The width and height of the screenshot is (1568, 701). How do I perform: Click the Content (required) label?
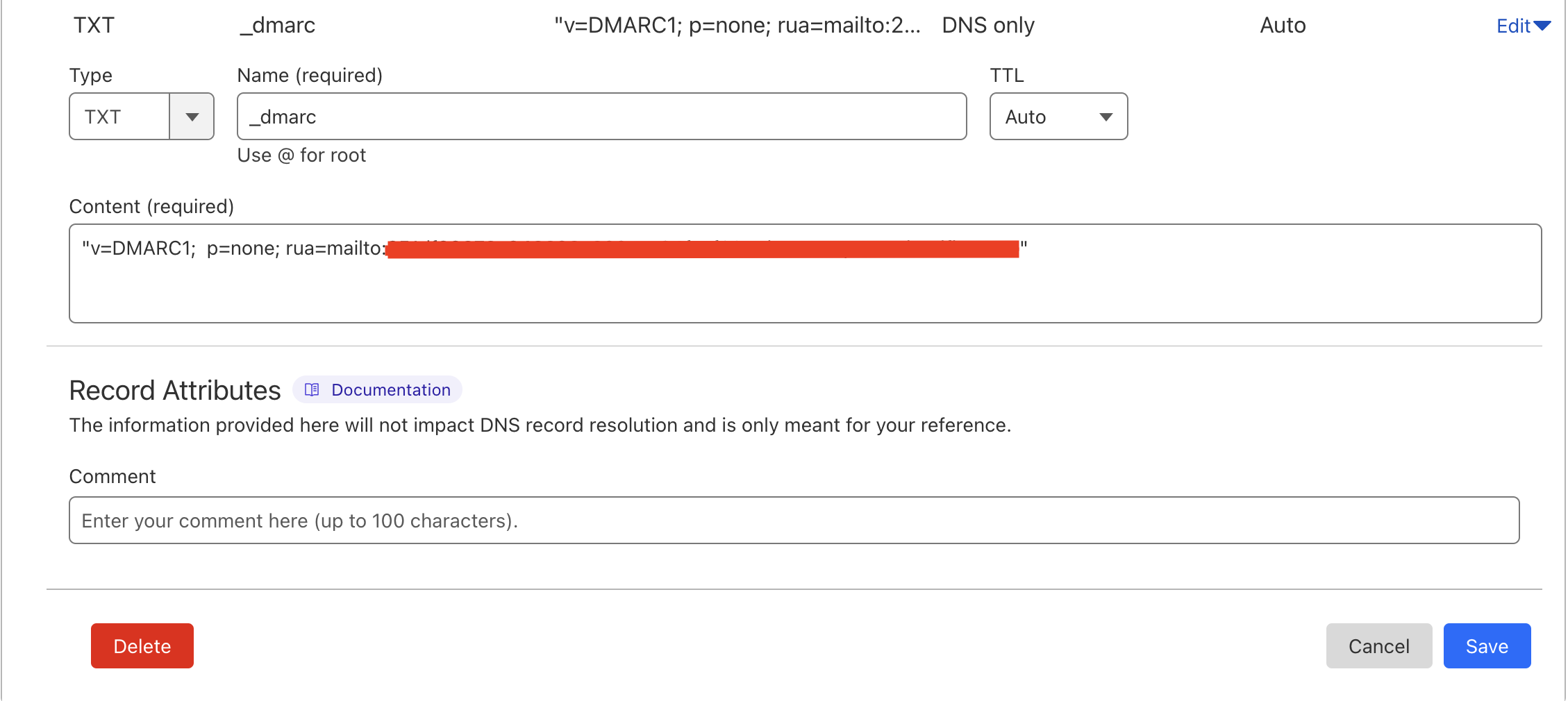151,207
